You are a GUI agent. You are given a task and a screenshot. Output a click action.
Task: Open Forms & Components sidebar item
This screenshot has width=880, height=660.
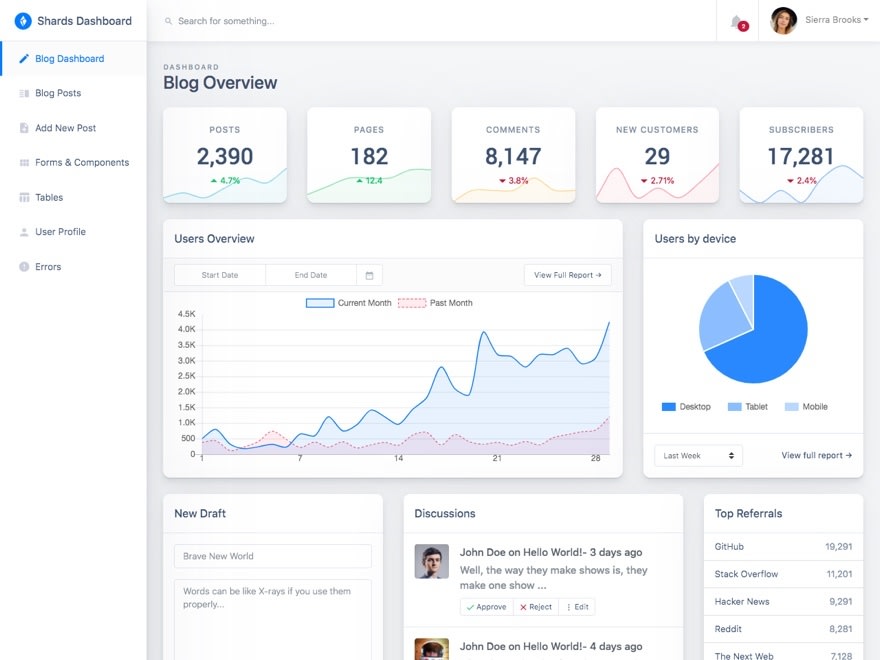pyautogui.click(x=82, y=162)
